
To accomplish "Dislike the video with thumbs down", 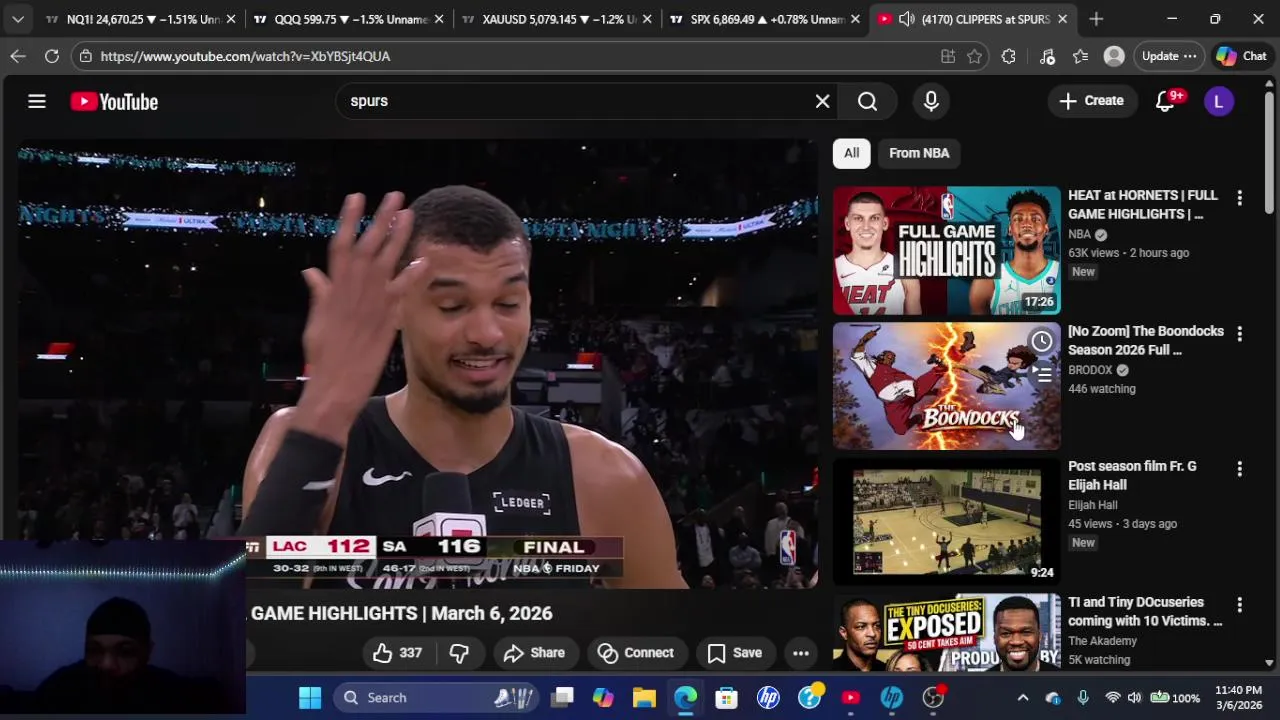I will [x=459, y=653].
